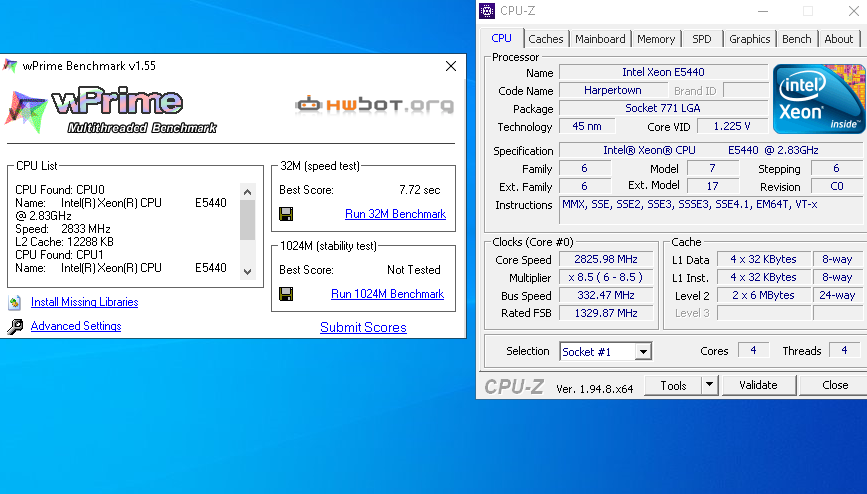
Task: Click the wrench and key Advanced Settings icon
Action: (15, 326)
